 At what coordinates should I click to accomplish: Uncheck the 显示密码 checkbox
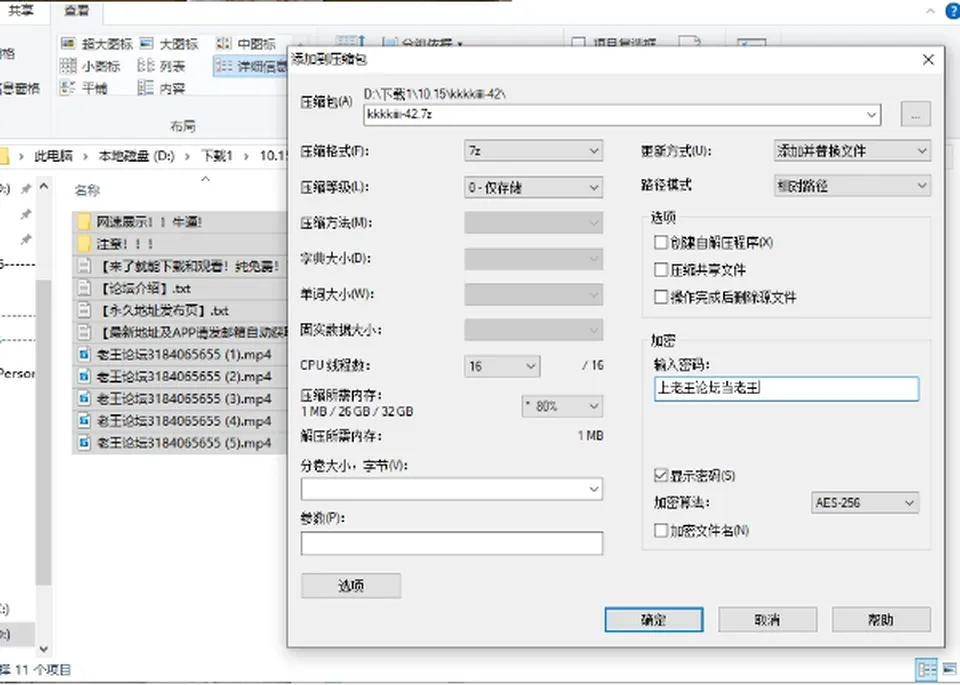[661, 475]
